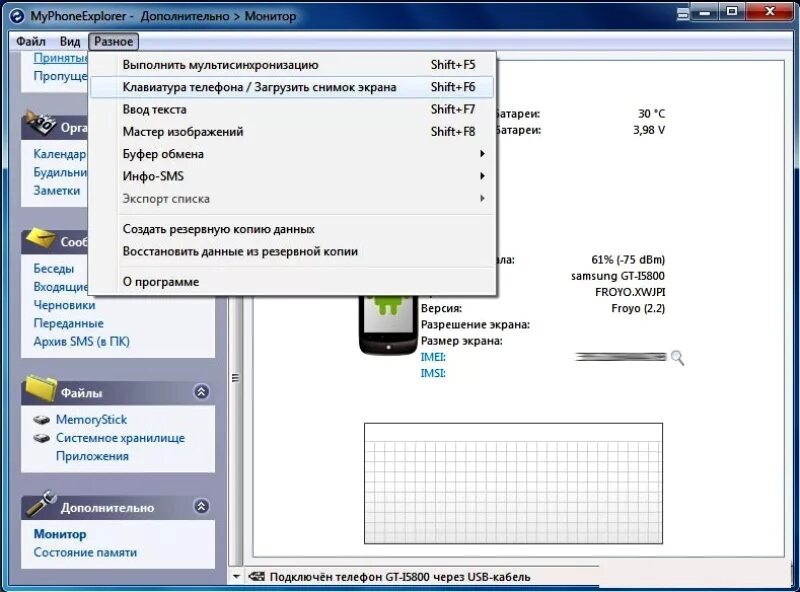Click the Froyo (2.2) version value

point(638,308)
